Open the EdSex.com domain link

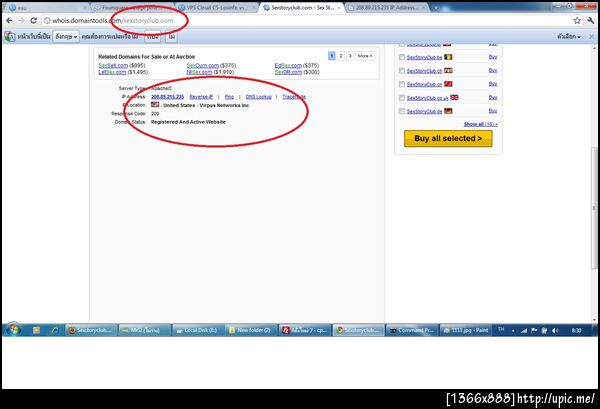(288, 65)
